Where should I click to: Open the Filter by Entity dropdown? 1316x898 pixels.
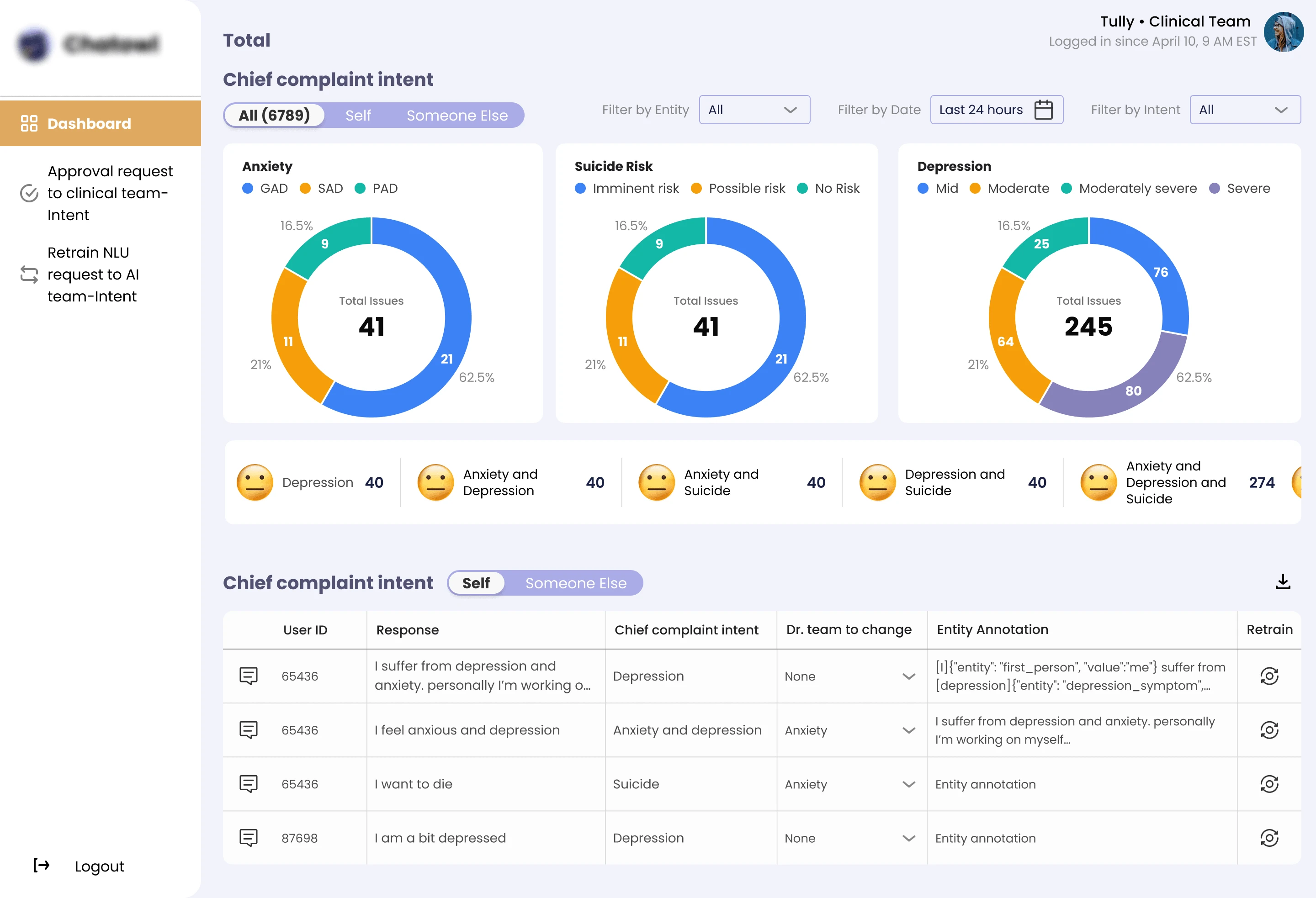[x=754, y=110]
